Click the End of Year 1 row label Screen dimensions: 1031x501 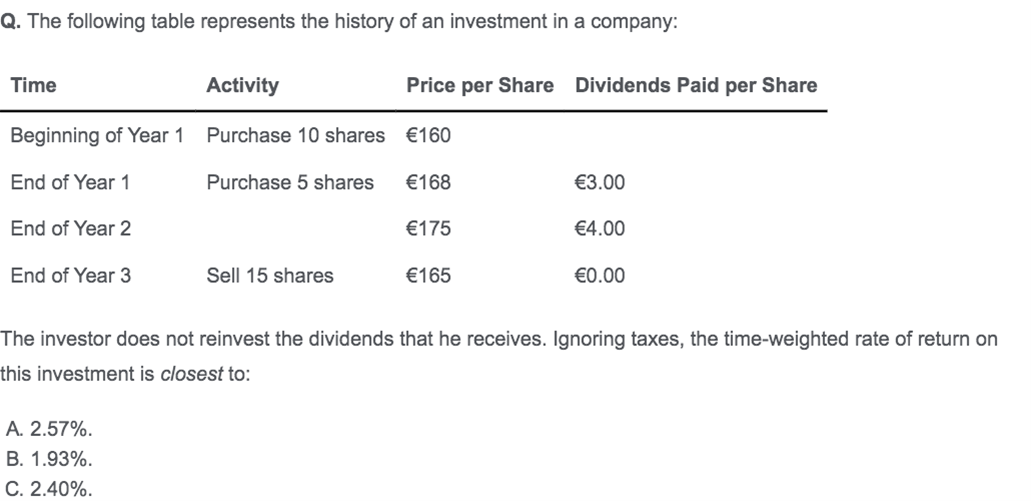pyautogui.click(x=70, y=182)
